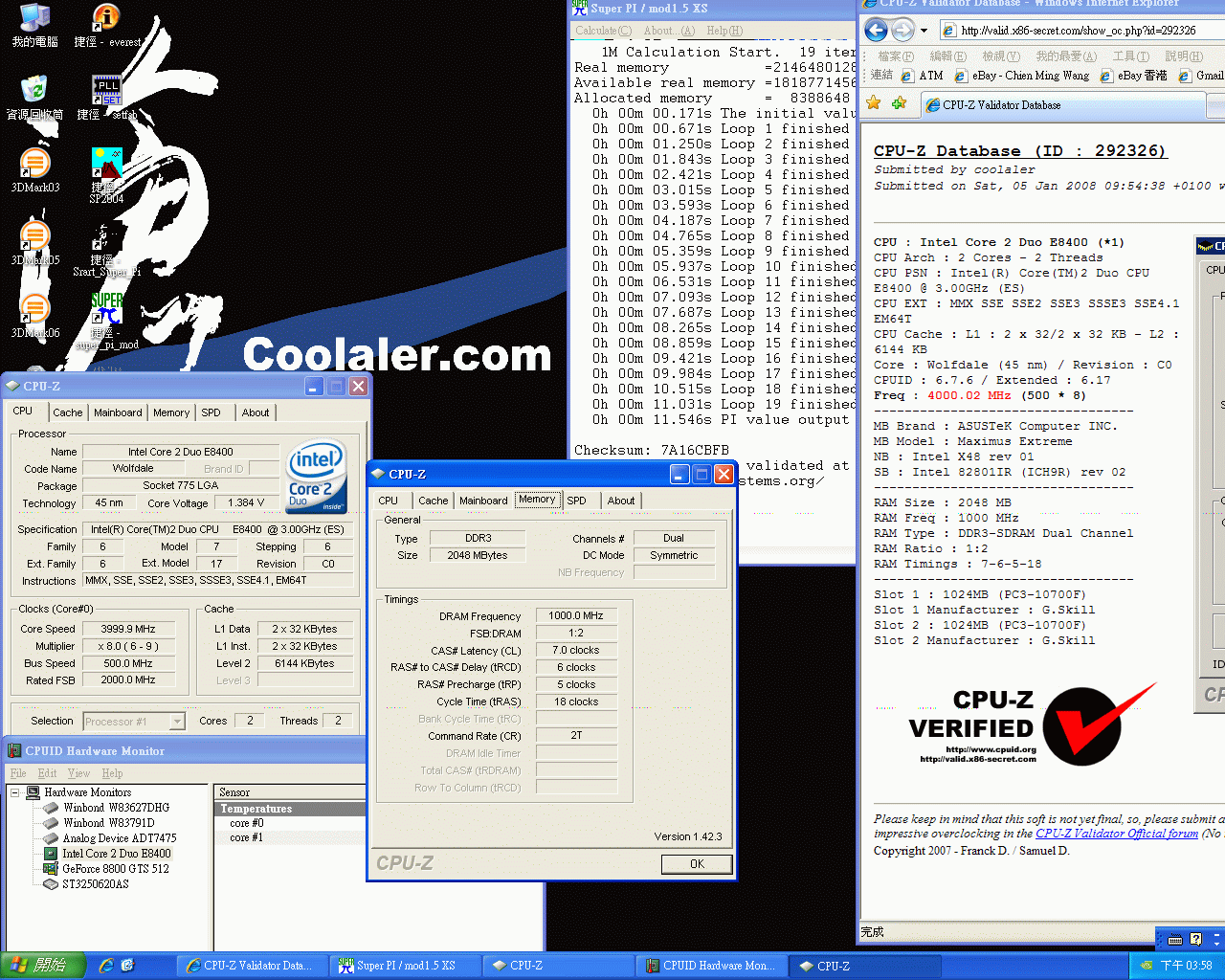The image size is (1225, 980).
Task: Select ST3250620AS drive tree node
Action: click(x=96, y=884)
